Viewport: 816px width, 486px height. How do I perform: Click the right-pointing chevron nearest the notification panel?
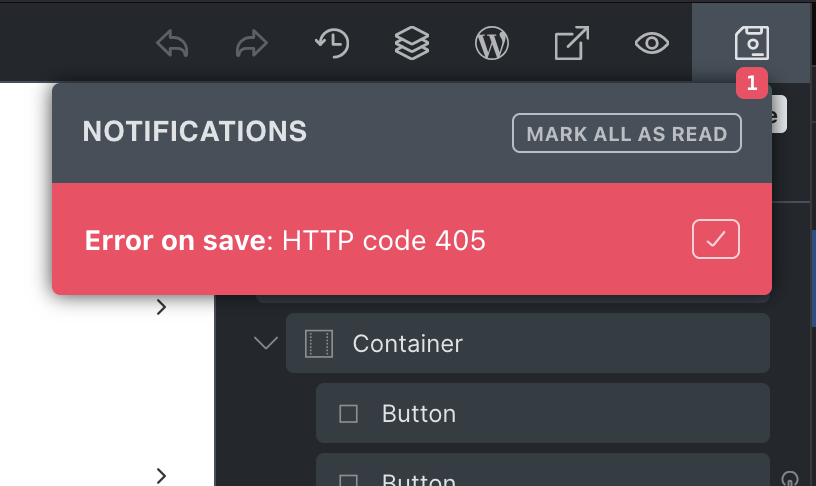(161, 307)
